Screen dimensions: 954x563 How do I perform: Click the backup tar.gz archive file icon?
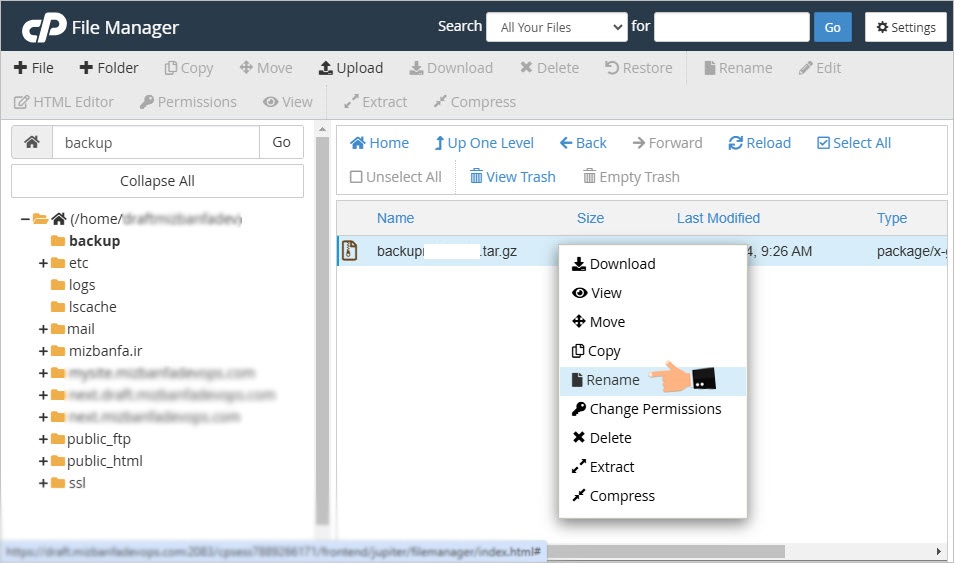click(x=349, y=251)
